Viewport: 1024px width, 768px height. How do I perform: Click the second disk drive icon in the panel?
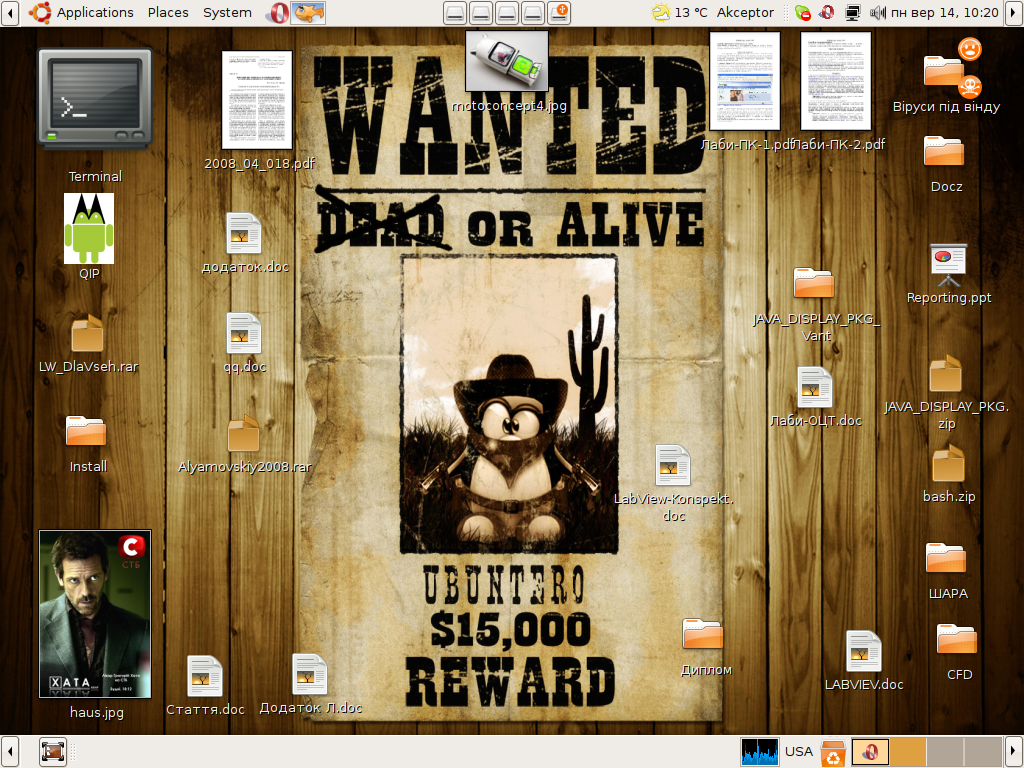(481, 12)
